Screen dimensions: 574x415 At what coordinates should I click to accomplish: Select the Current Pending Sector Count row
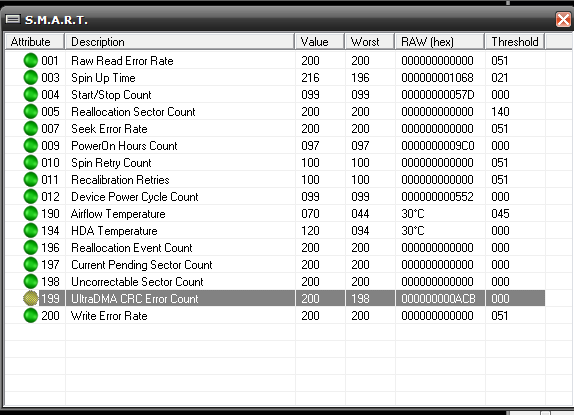(x=275, y=265)
